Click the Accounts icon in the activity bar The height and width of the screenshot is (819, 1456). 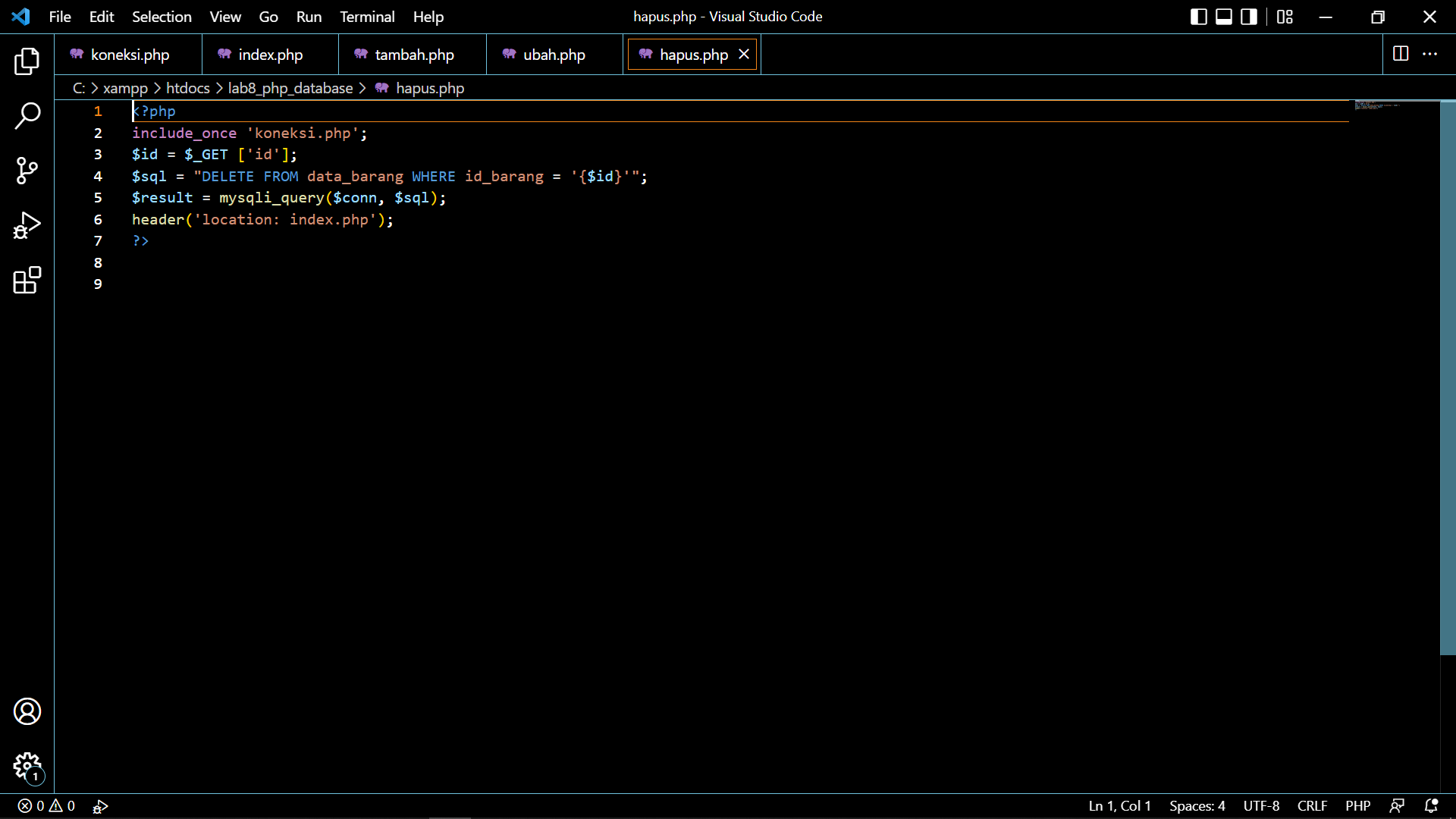click(x=27, y=711)
